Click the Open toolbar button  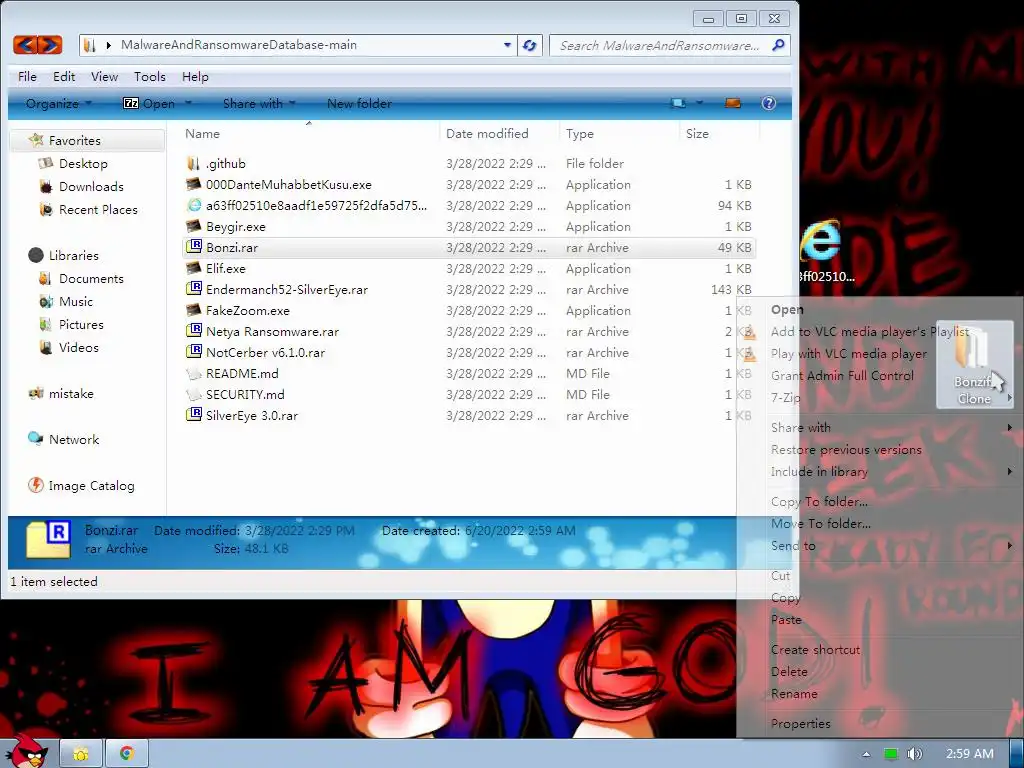pos(150,103)
